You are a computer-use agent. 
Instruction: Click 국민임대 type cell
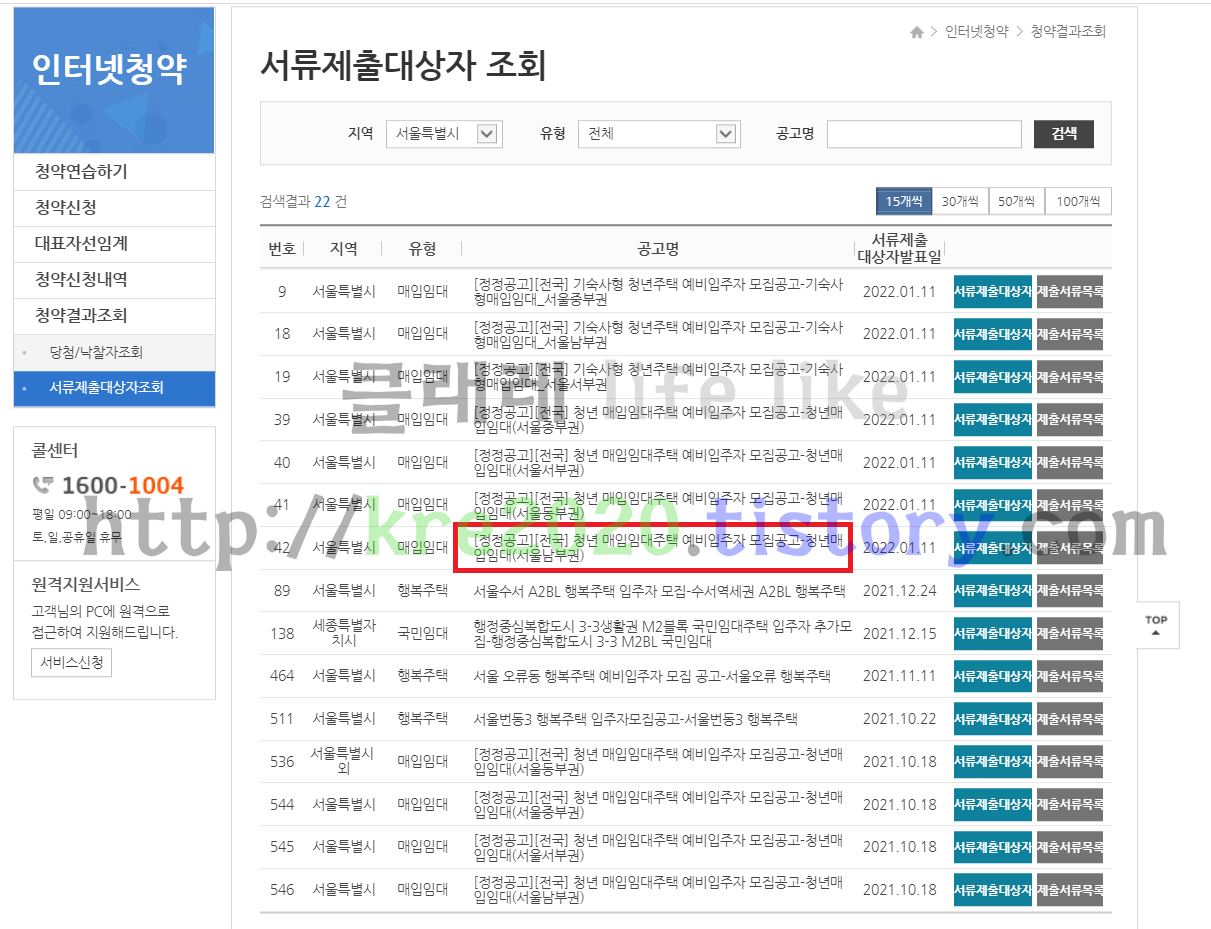click(x=422, y=633)
